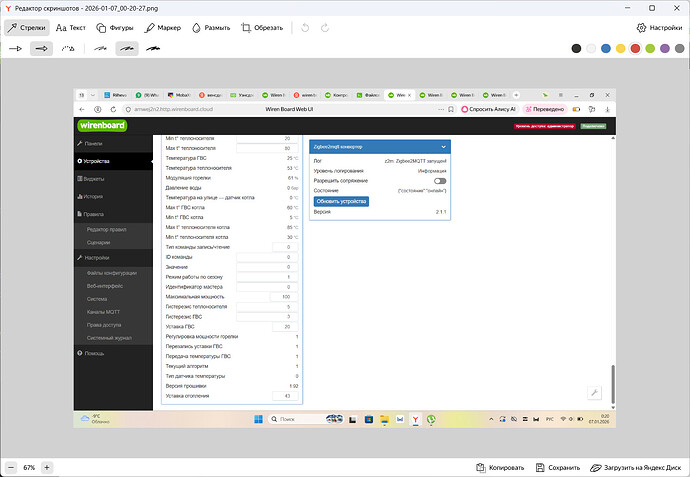This screenshot has width=690, height=477.
Task: Open editor Настройки with gear icon
Action: (x=659, y=28)
